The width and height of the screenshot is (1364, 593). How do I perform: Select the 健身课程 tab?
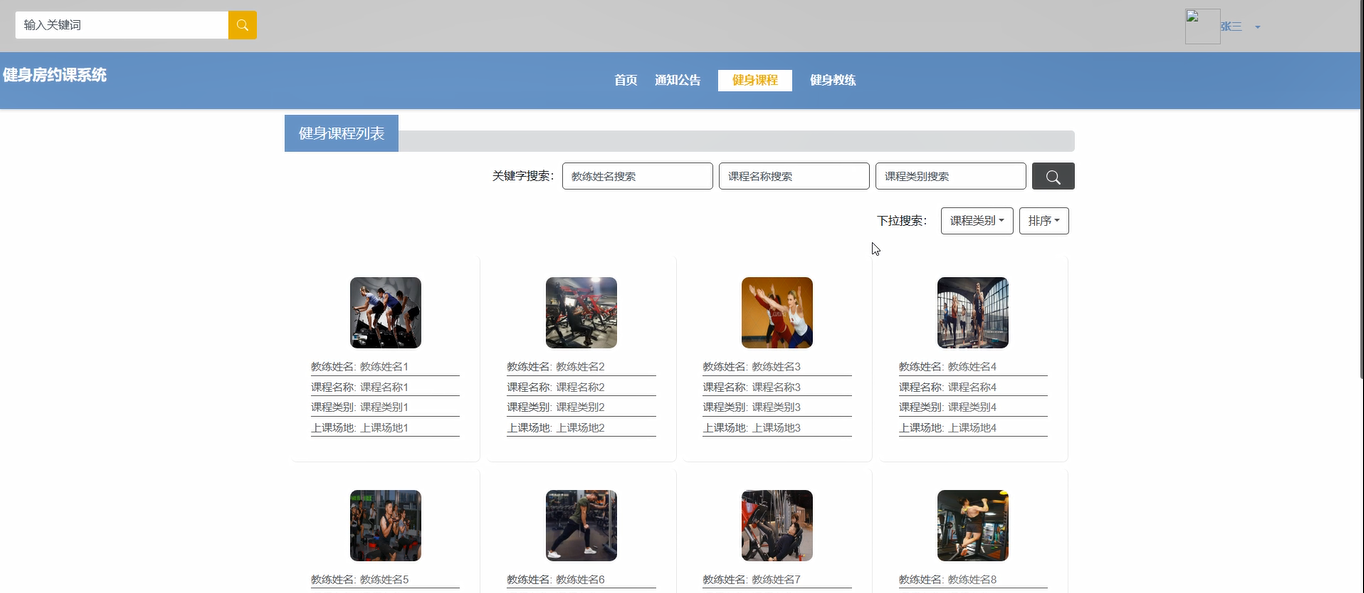(755, 80)
